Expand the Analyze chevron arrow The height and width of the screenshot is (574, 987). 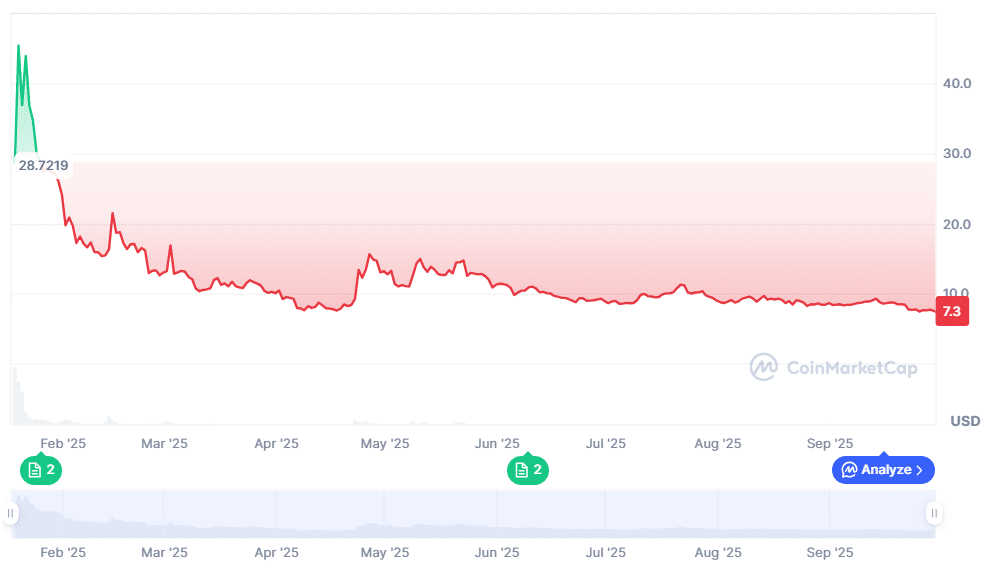point(920,470)
